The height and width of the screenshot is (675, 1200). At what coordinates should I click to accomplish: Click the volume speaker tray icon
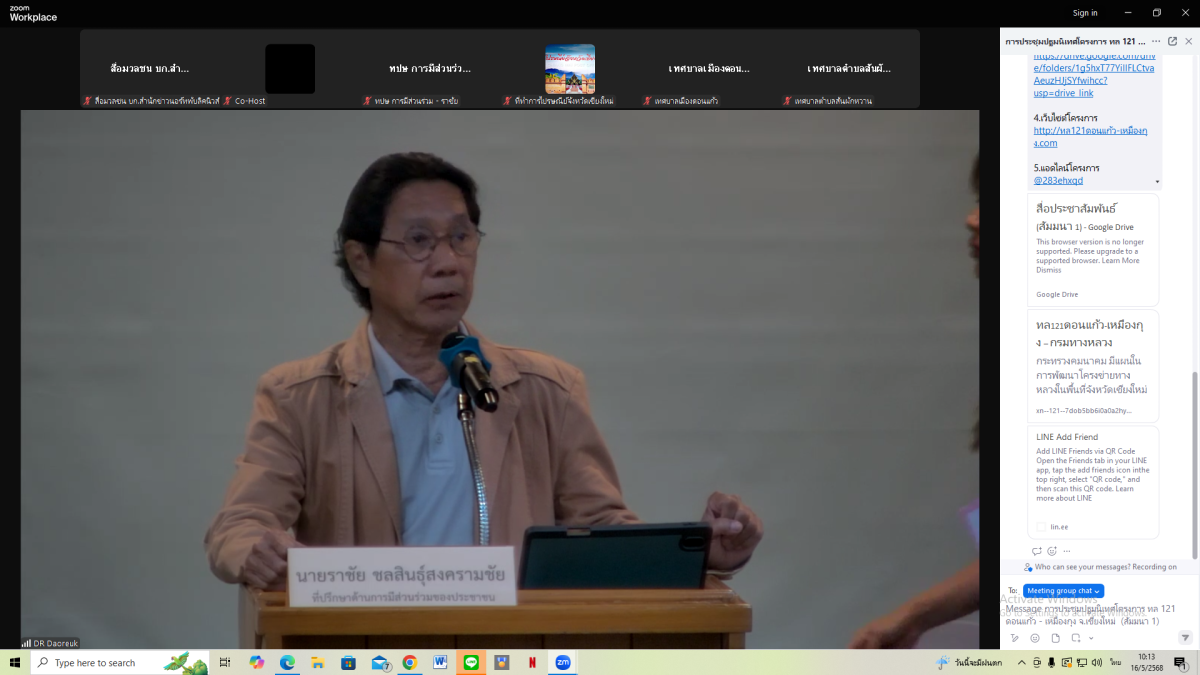1097,662
